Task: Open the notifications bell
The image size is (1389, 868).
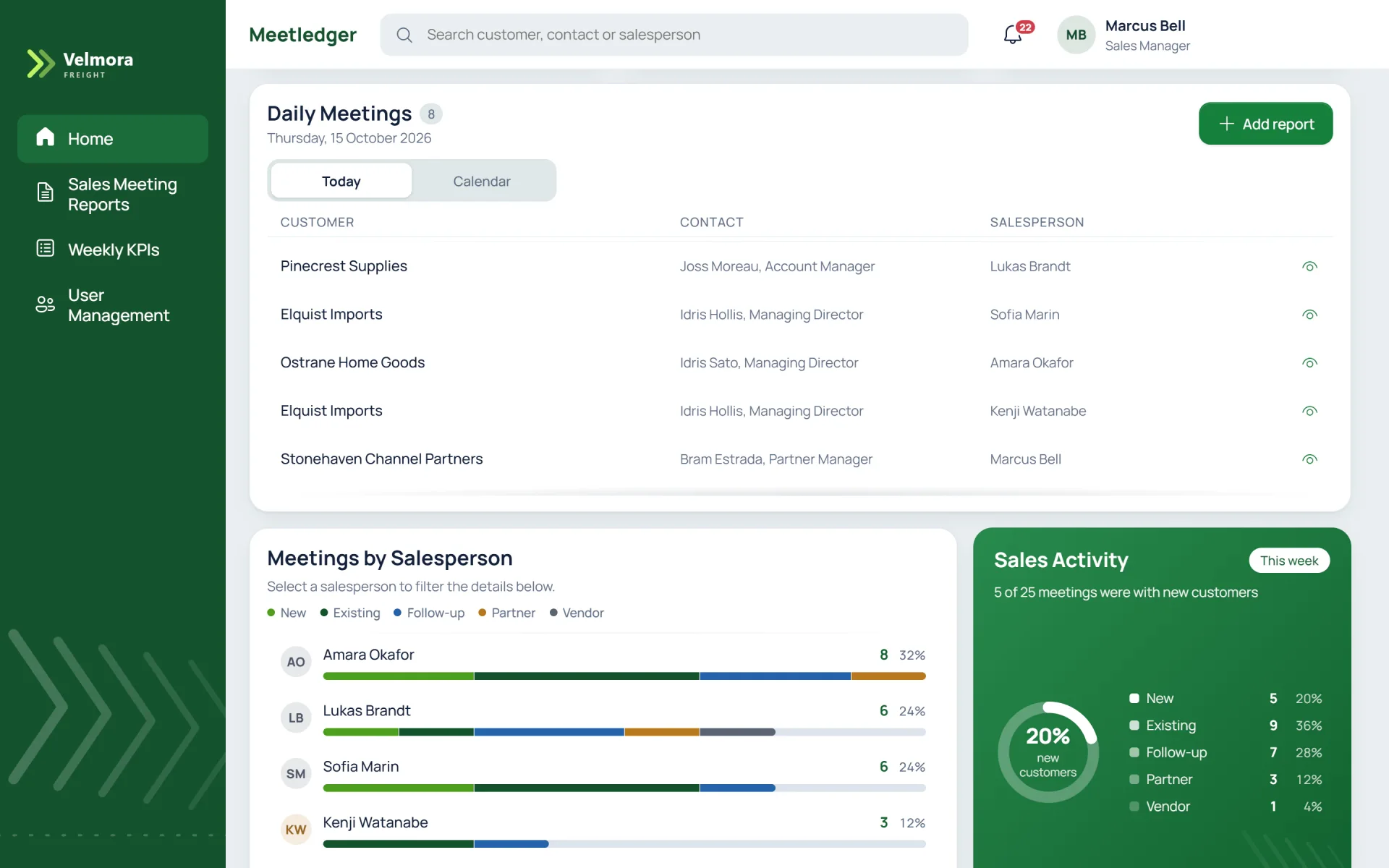Action: (x=1013, y=34)
